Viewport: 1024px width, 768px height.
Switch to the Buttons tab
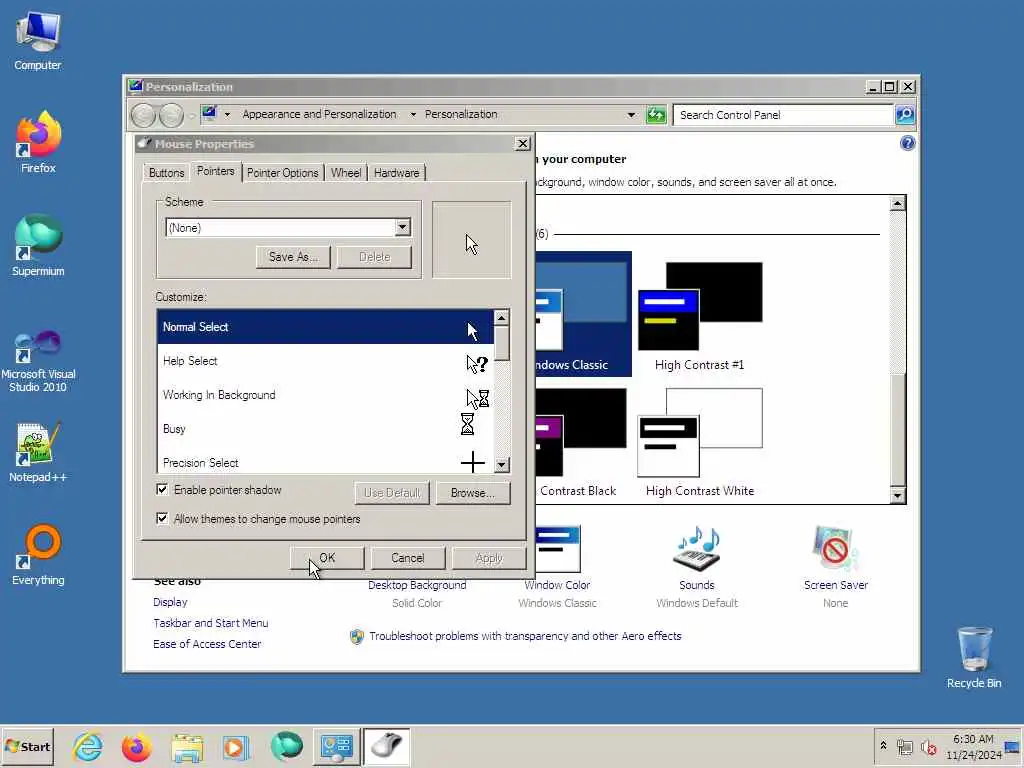(x=167, y=172)
